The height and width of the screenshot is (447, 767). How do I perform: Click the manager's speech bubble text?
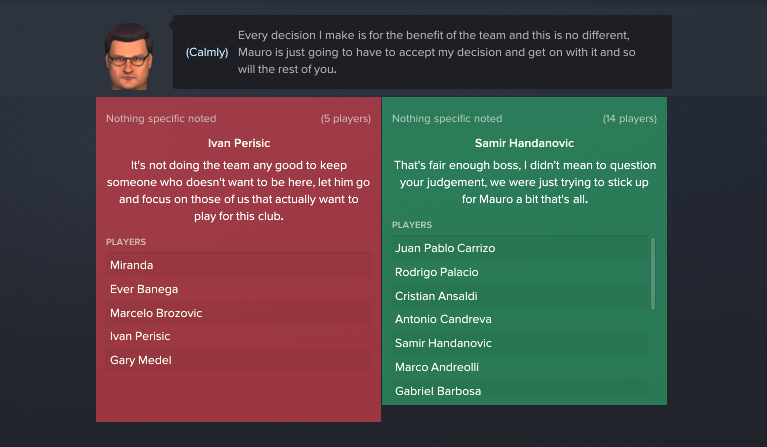tap(436, 52)
